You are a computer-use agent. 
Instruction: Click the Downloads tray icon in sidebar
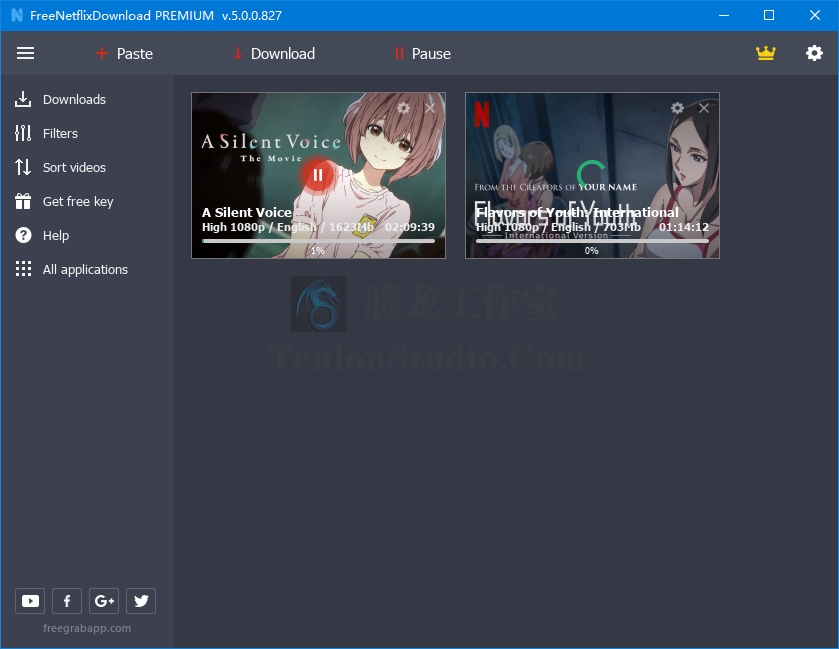23,100
